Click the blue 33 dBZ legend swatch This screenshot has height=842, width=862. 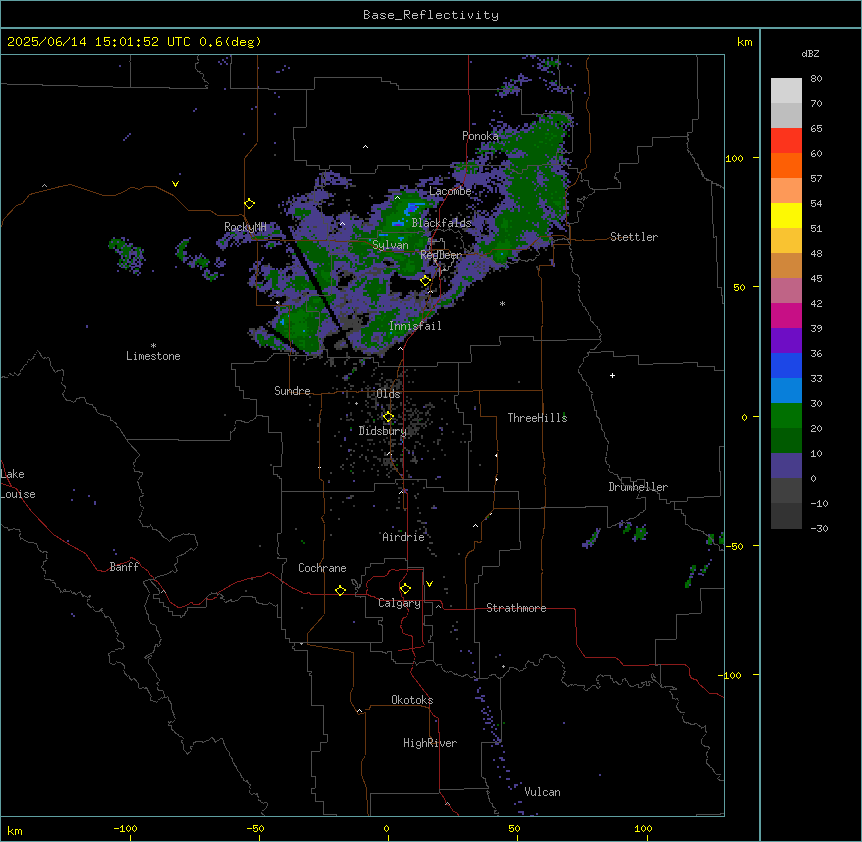(x=786, y=365)
